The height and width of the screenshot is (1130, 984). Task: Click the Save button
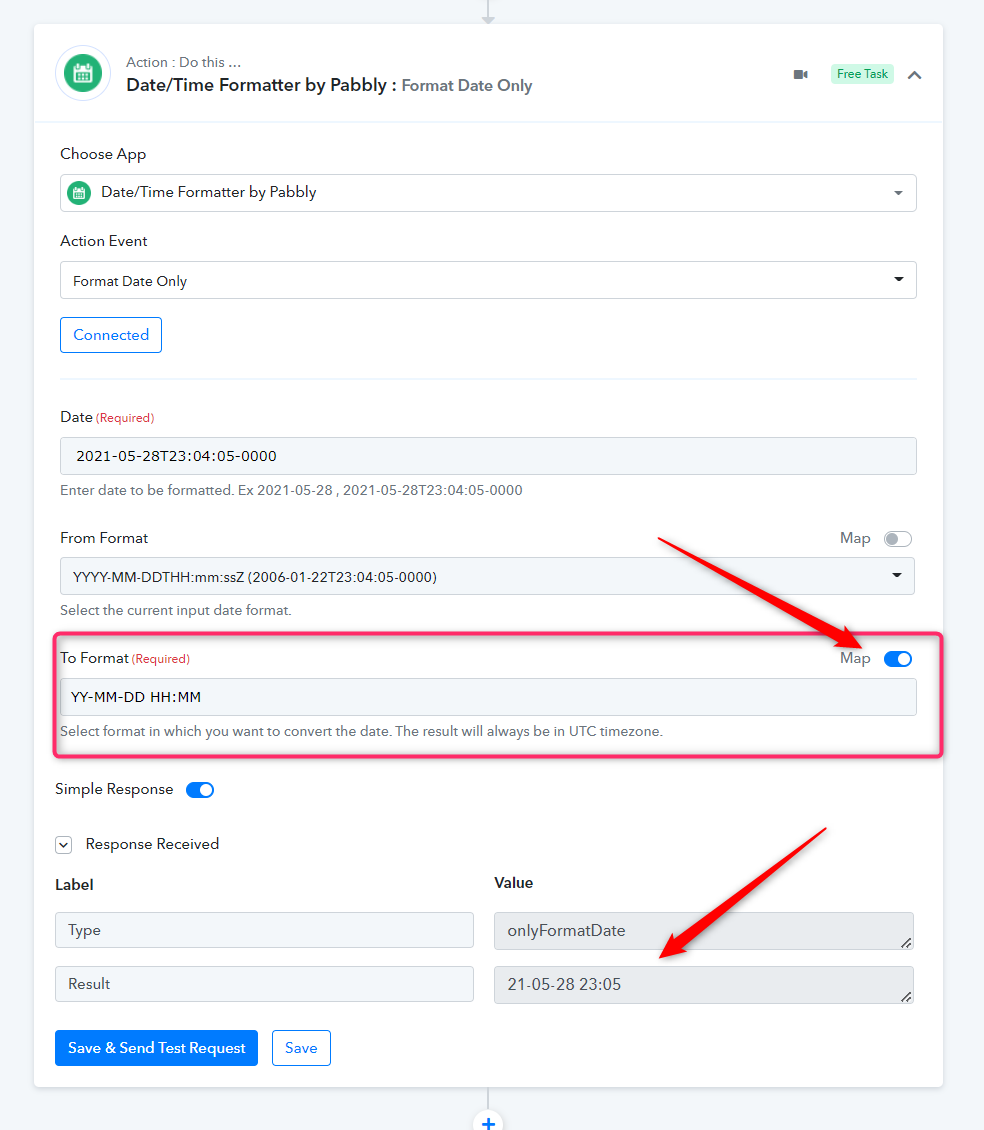pyautogui.click(x=301, y=1048)
